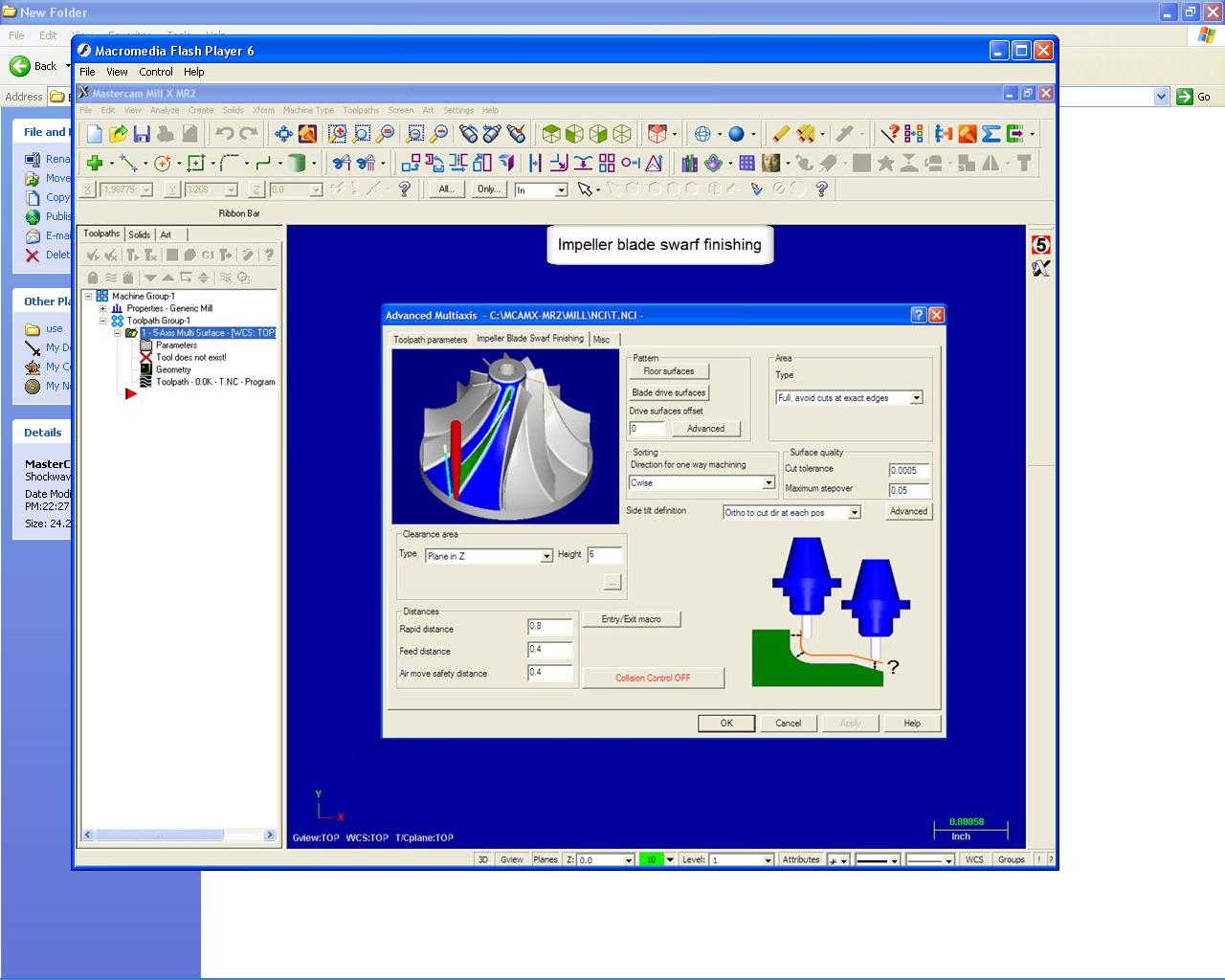Open the File menu of New Folder window

[x=16, y=35]
